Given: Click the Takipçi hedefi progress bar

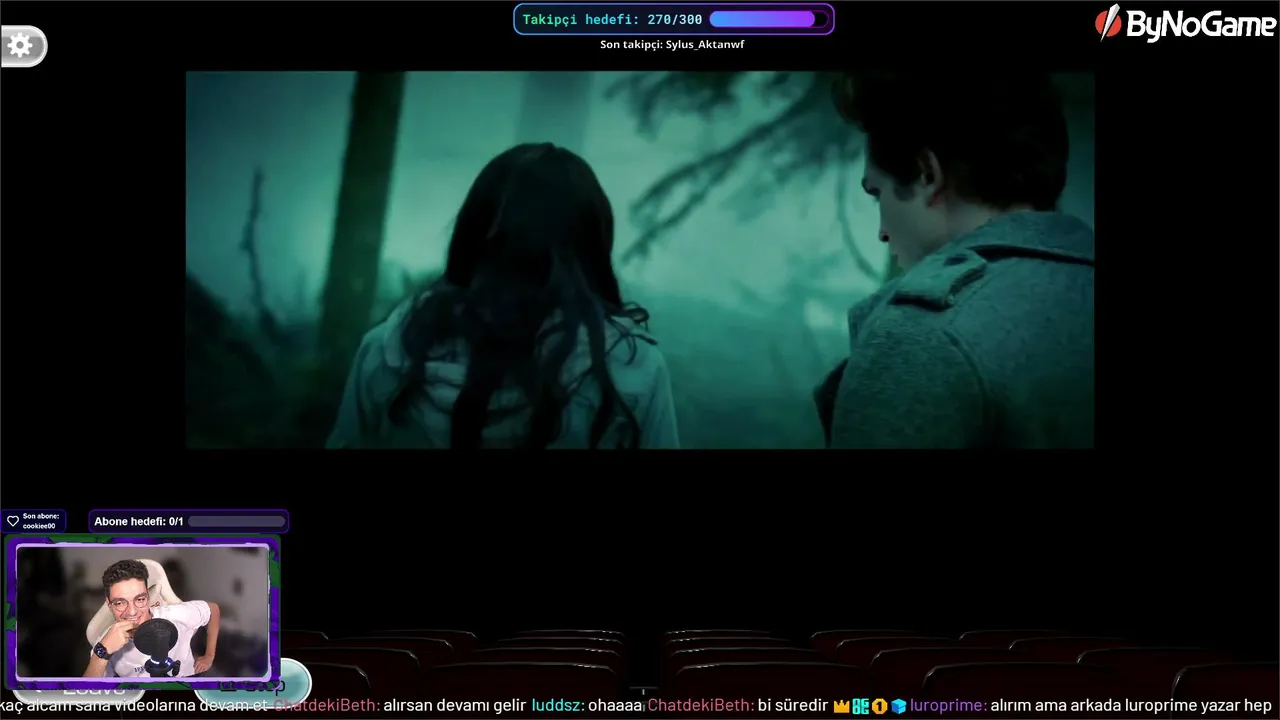Looking at the screenshot, I should click(x=768, y=19).
